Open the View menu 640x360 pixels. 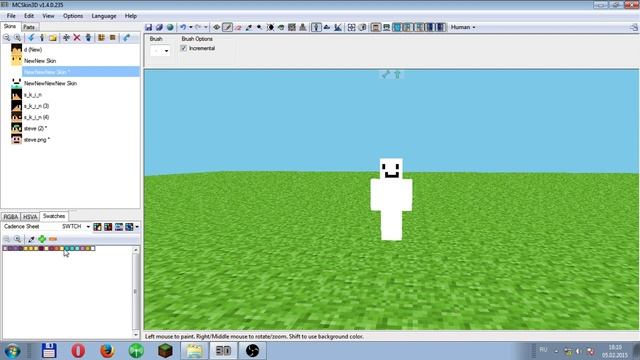(48, 16)
